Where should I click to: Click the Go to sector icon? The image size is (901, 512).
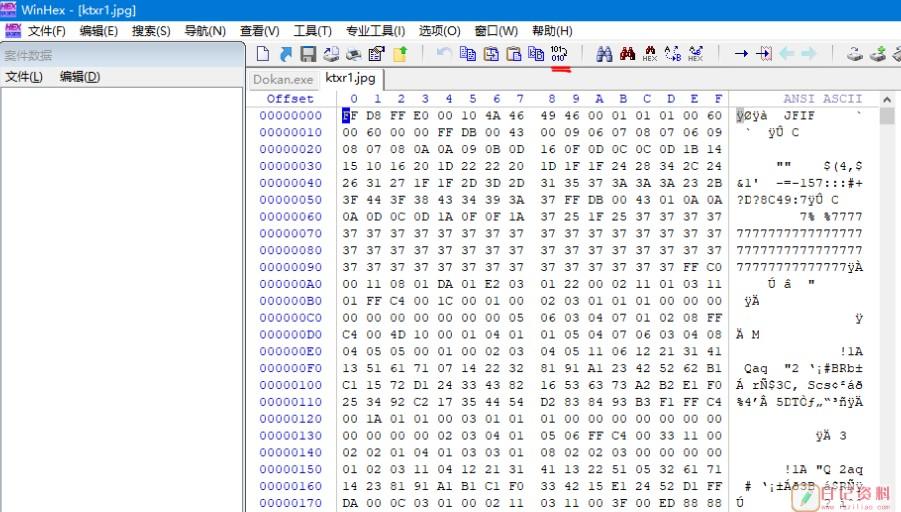point(764,53)
